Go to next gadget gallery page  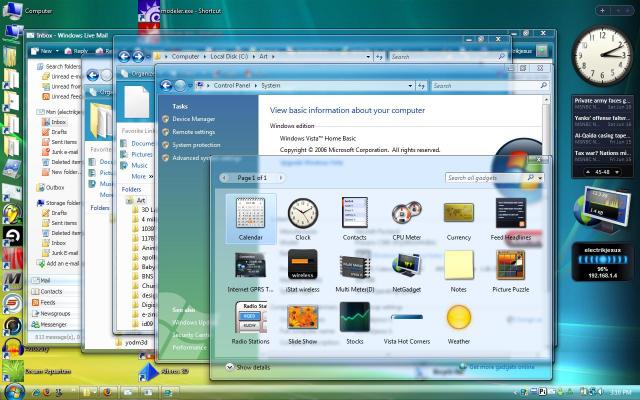pyautogui.click(x=280, y=178)
